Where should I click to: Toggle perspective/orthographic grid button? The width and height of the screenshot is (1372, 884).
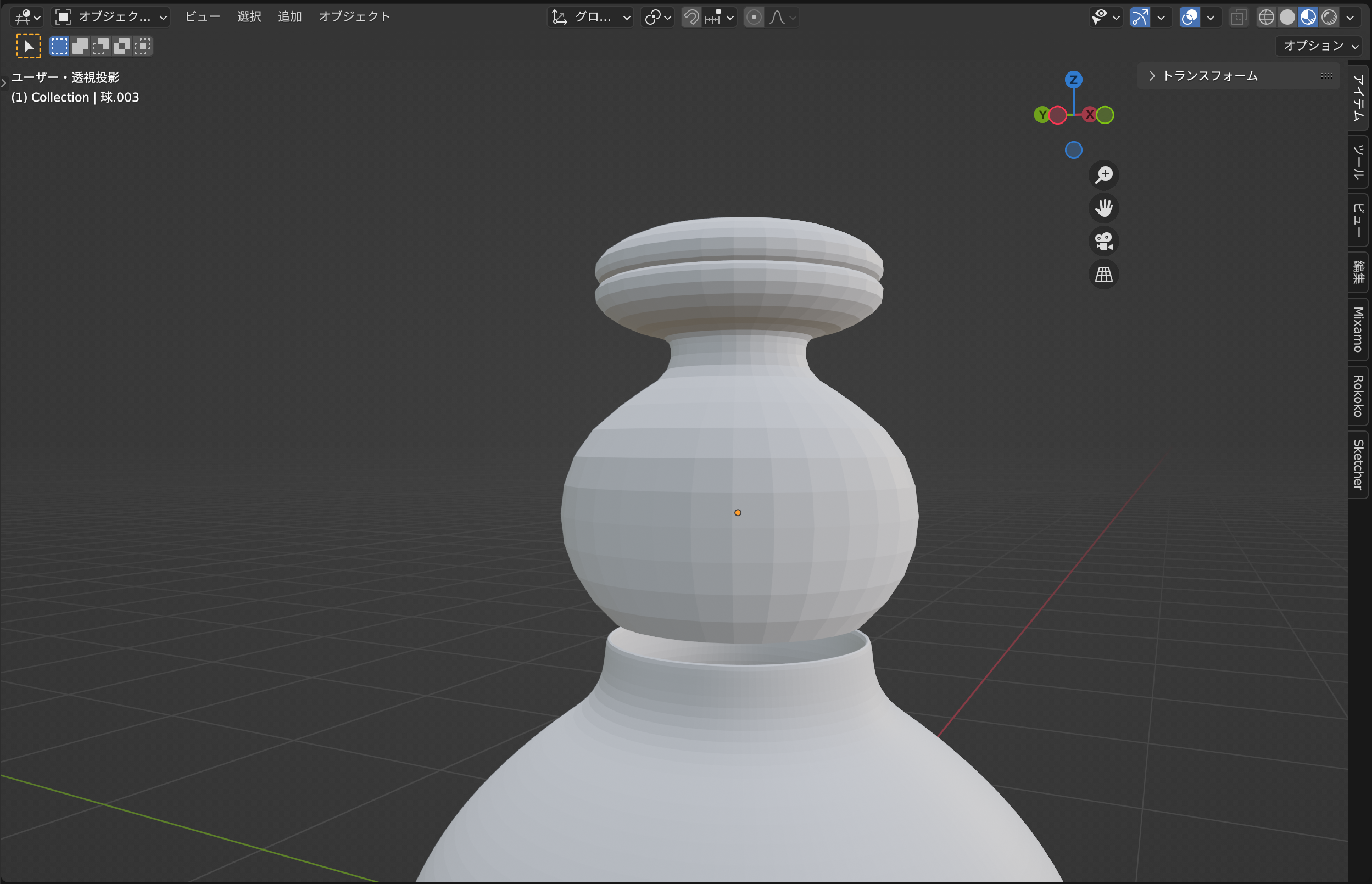1103,275
